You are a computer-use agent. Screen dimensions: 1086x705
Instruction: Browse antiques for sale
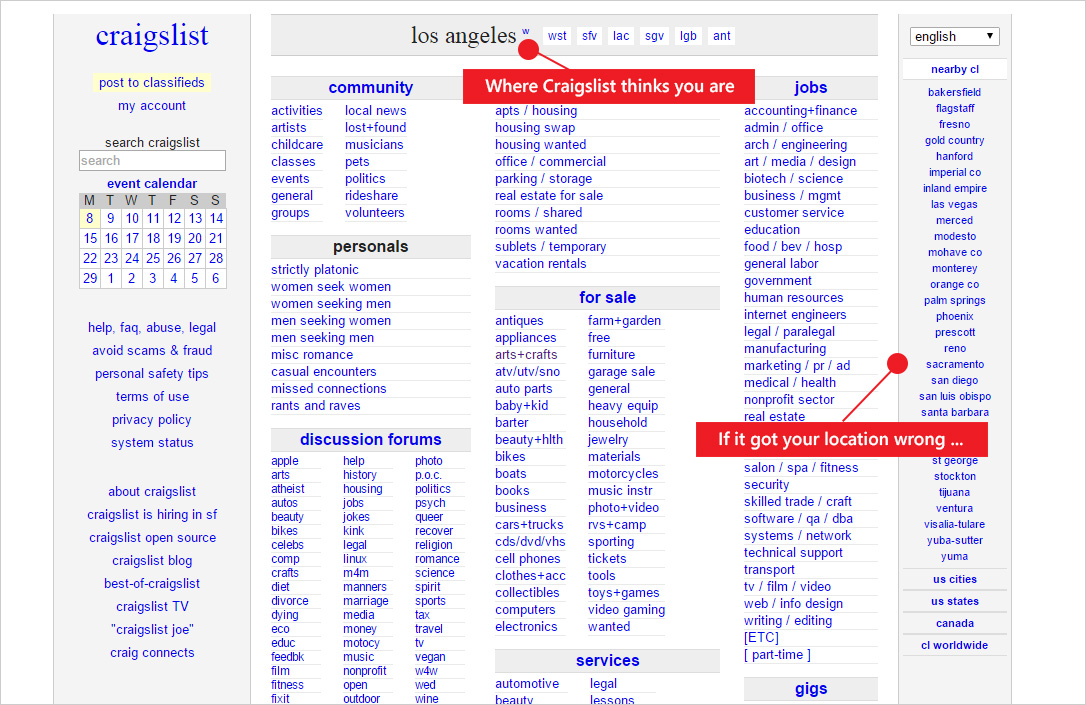pyautogui.click(x=519, y=321)
